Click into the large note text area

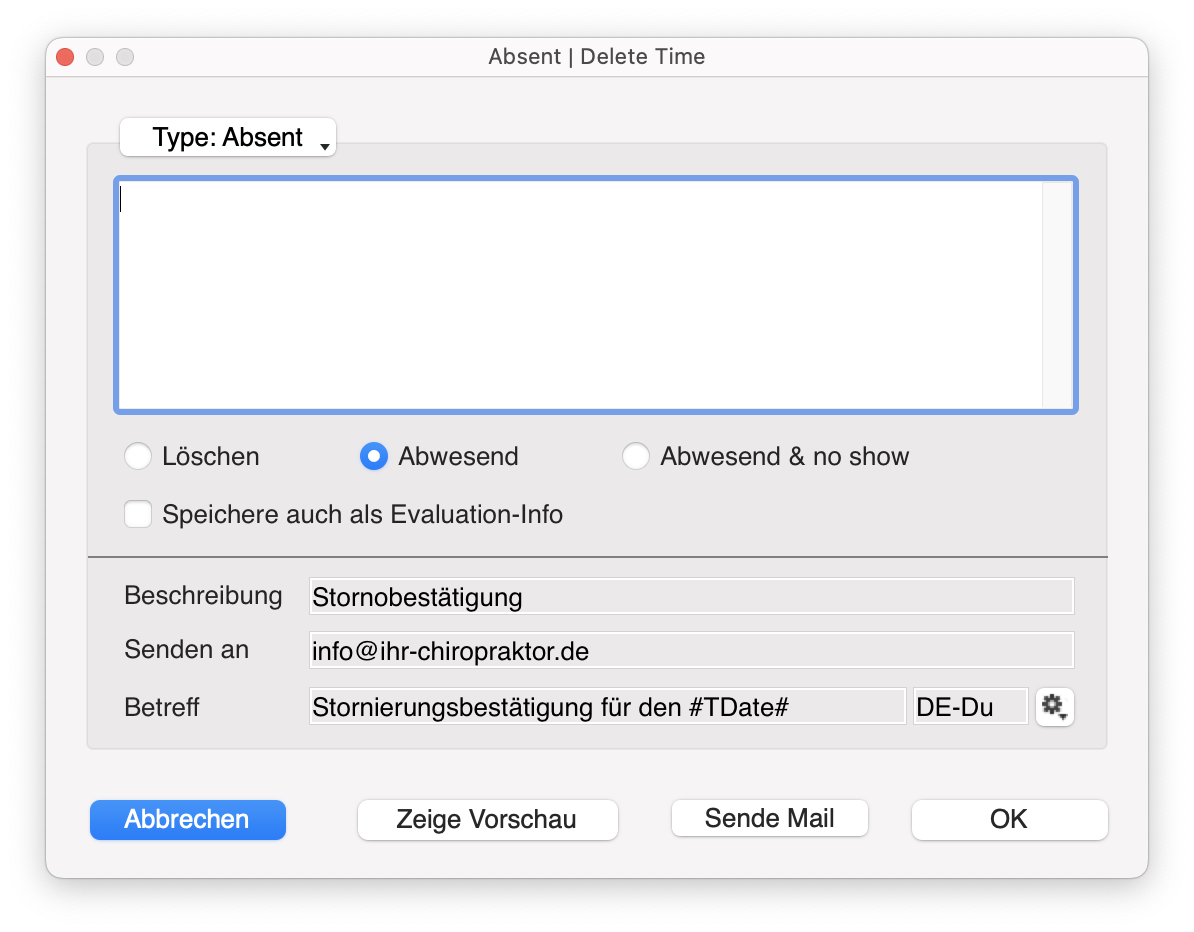click(x=580, y=295)
